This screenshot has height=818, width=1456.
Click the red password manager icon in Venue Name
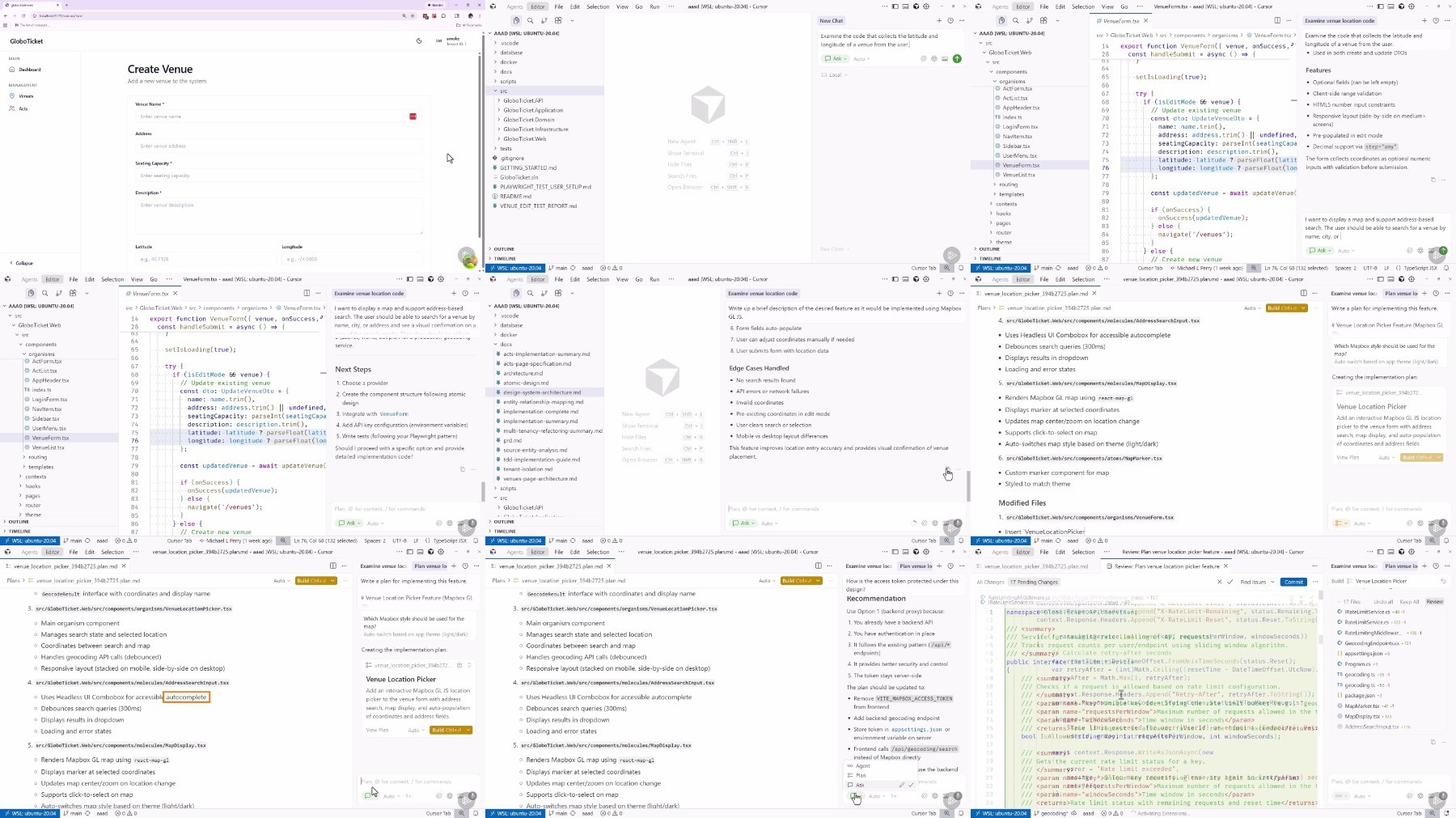(413, 117)
